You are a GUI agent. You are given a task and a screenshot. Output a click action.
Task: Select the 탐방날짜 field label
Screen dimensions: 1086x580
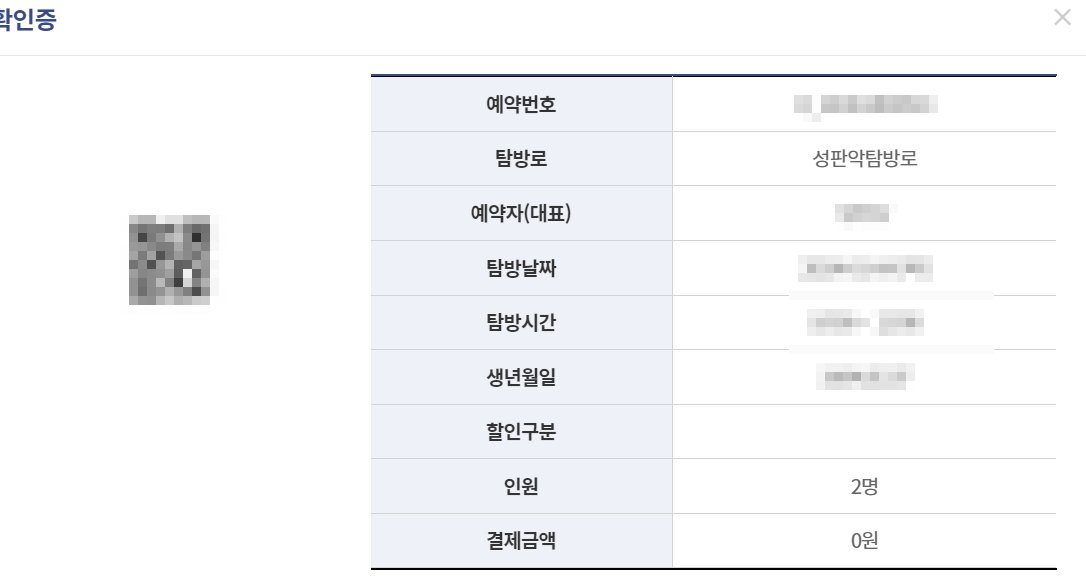point(521,267)
